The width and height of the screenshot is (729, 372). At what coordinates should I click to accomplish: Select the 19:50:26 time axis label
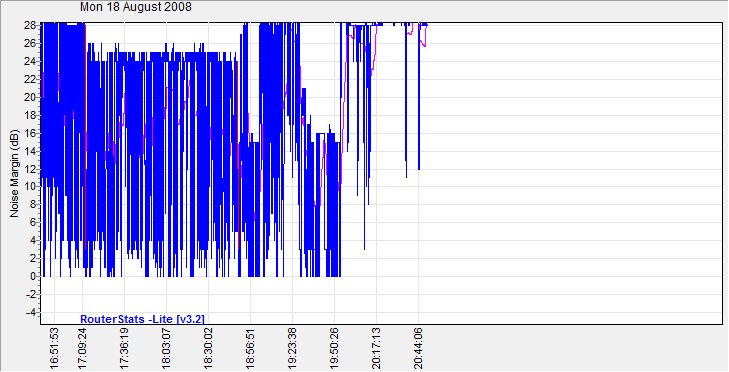pyautogui.click(x=334, y=349)
